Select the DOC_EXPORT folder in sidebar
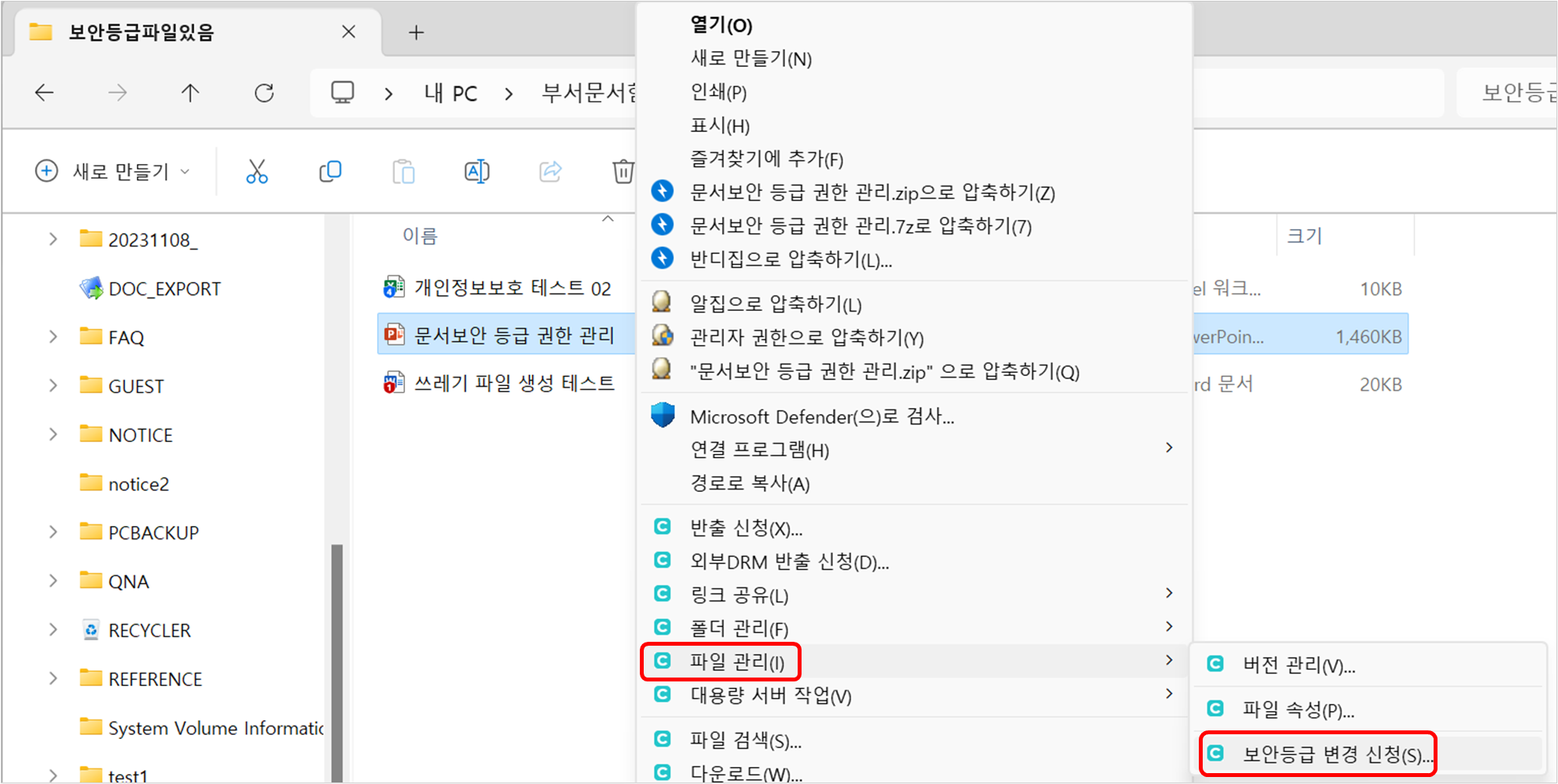 [164, 289]
